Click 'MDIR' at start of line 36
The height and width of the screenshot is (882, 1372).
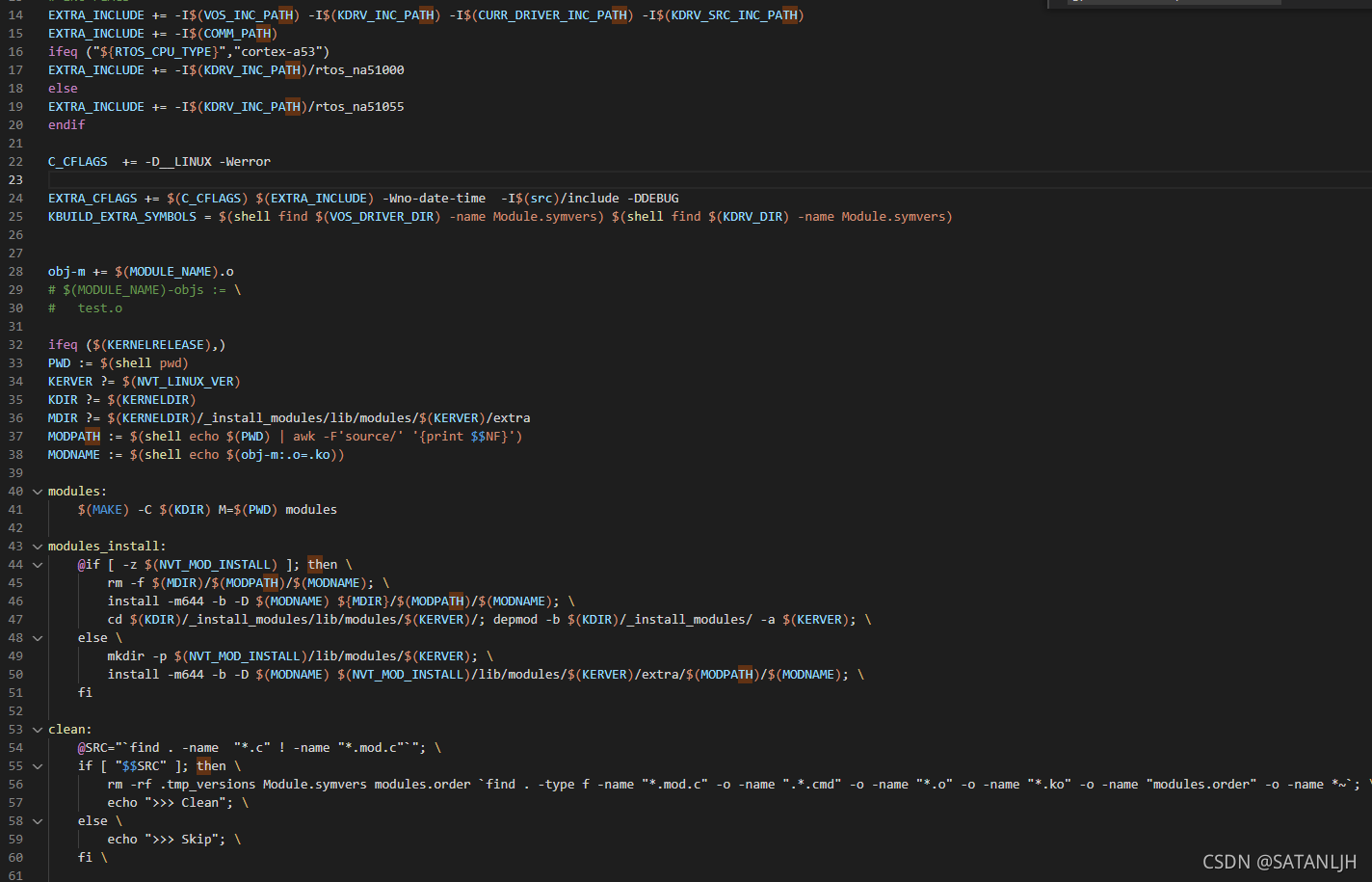click(63, 418)
